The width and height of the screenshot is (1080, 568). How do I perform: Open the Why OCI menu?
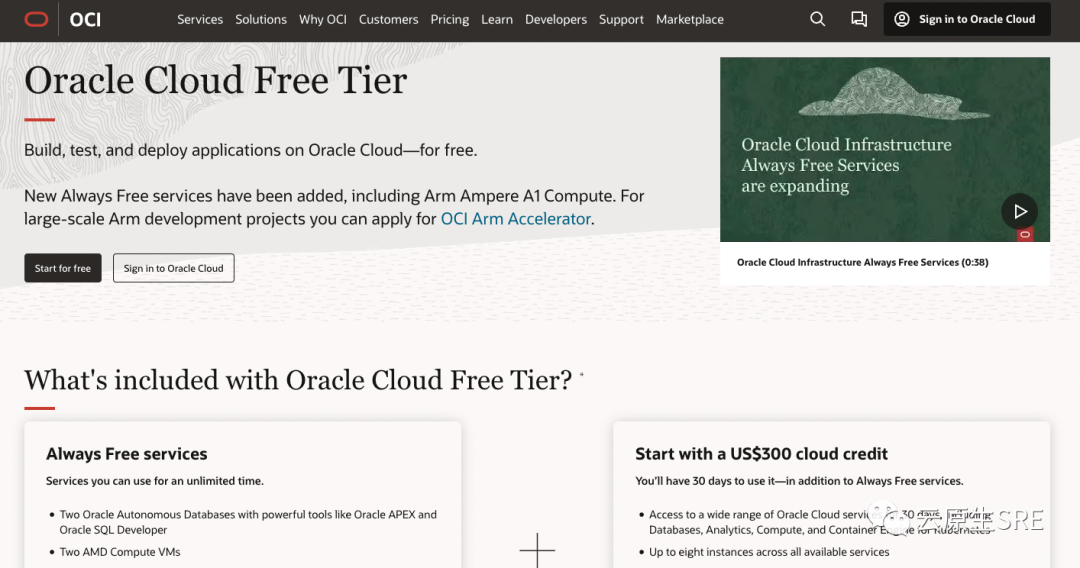(x=322, y=19)
